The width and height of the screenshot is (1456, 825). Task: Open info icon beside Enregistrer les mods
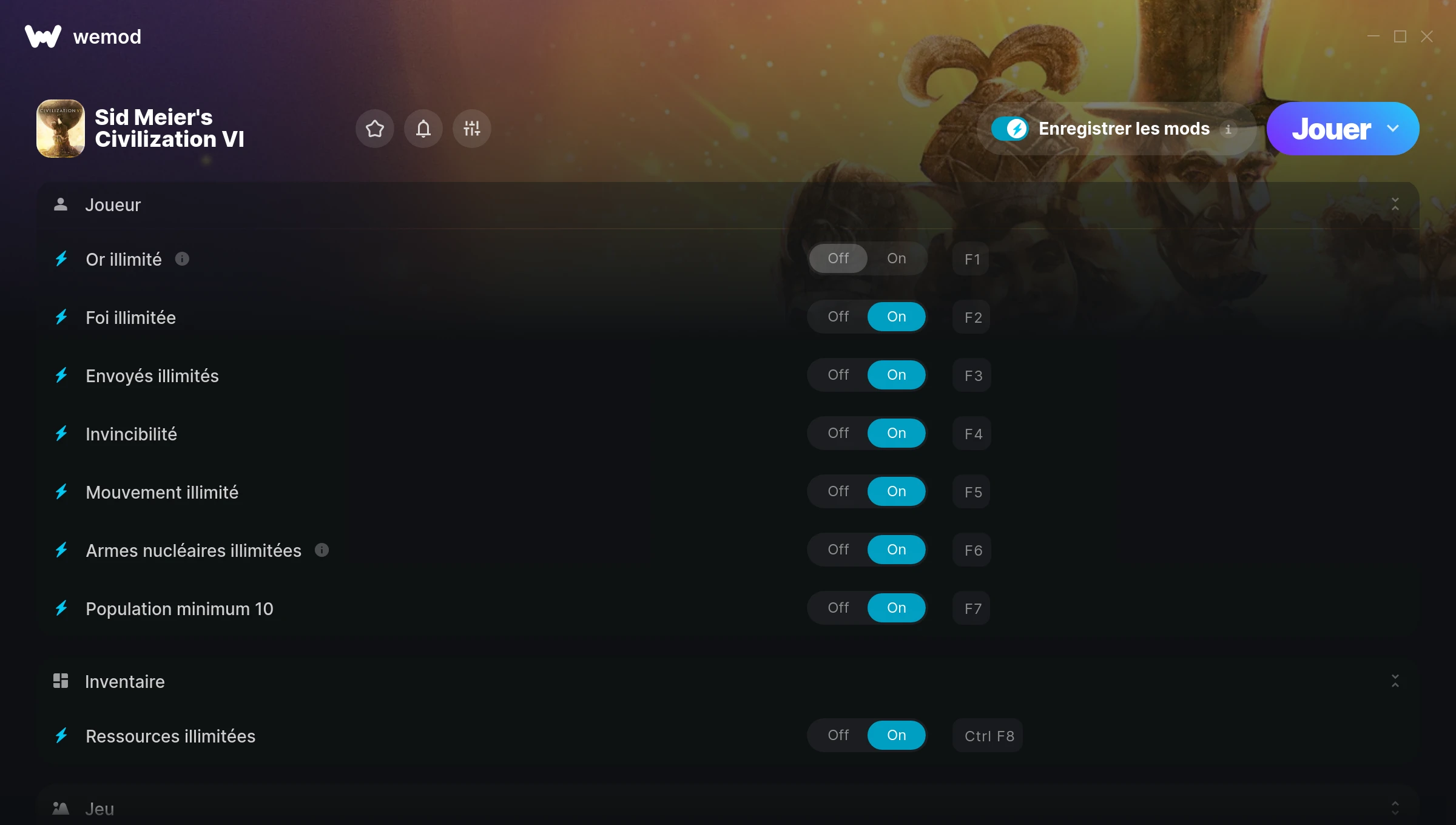[1228, 129]
